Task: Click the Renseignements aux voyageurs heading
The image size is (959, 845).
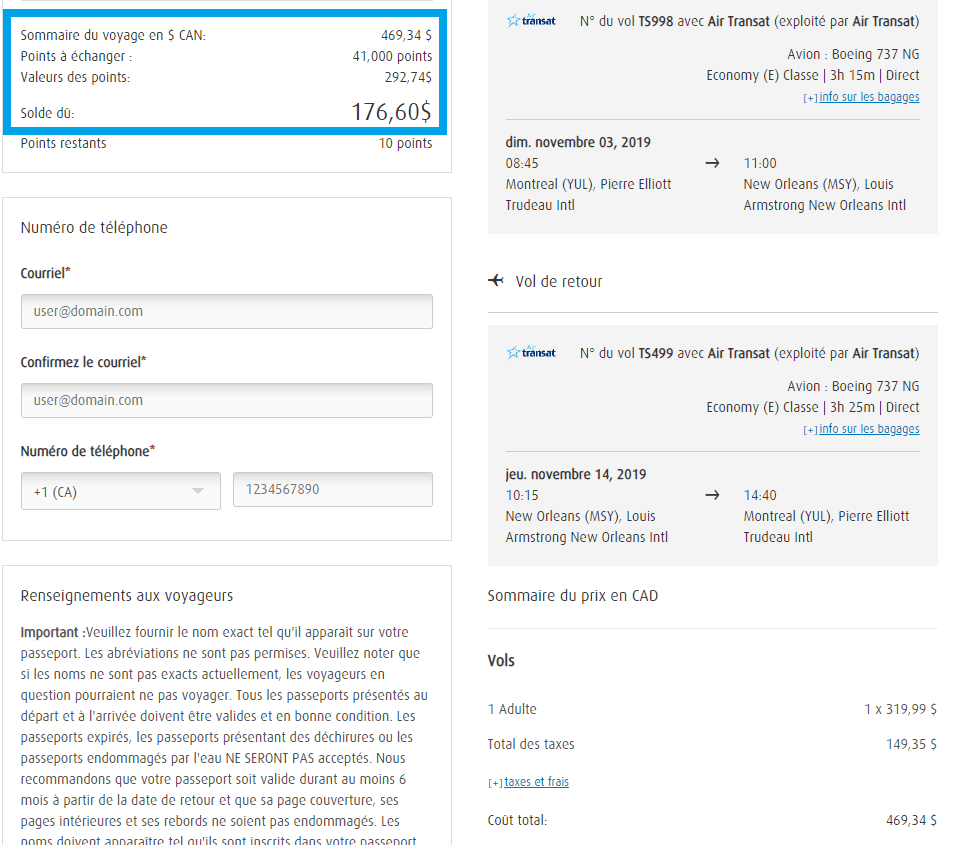Action: pos(126,596)
